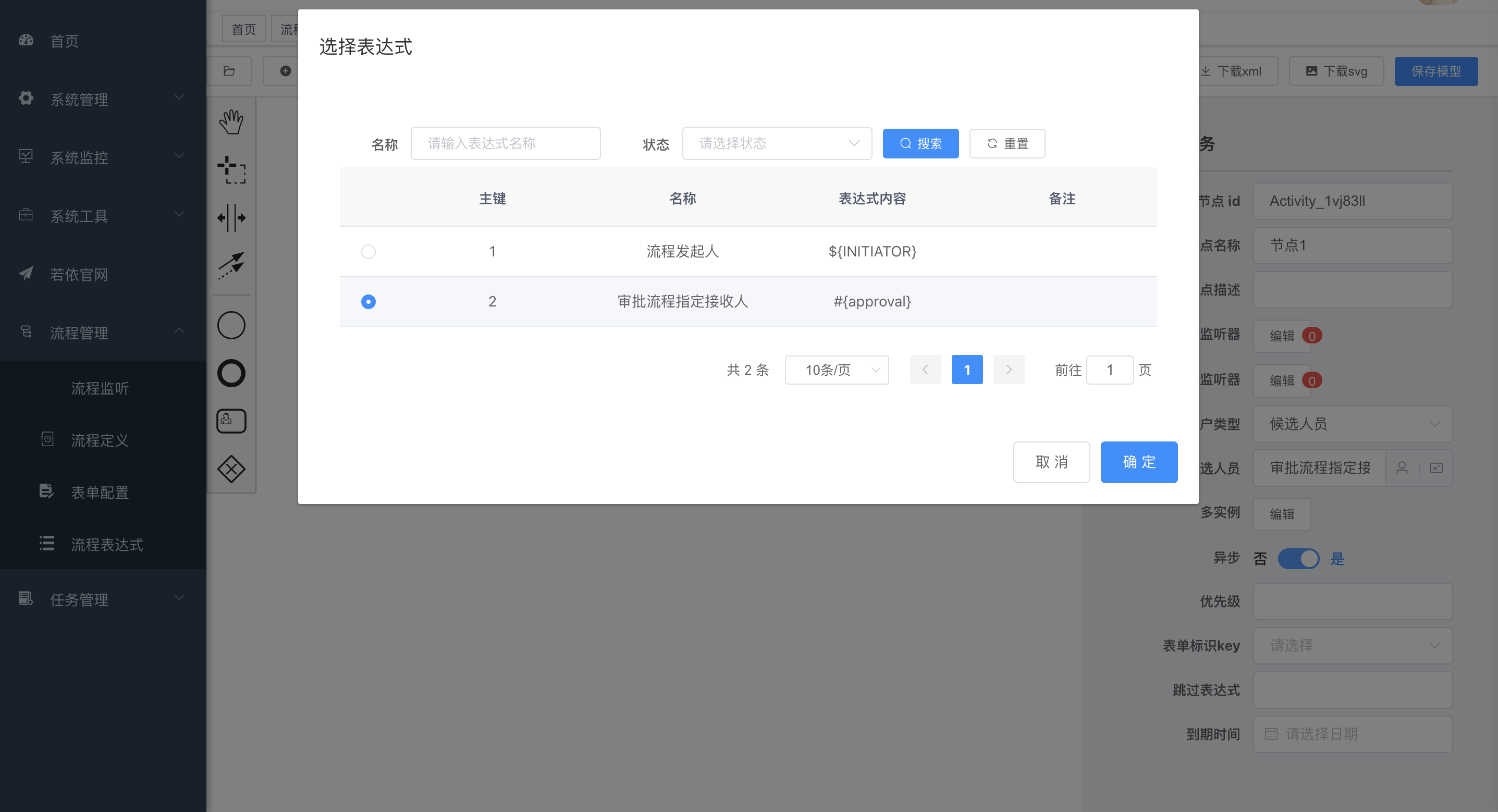Viewport: 1498px width, 812px height.
Task: Pick the global connect arrow tool
Action: (x=231, y=266)
